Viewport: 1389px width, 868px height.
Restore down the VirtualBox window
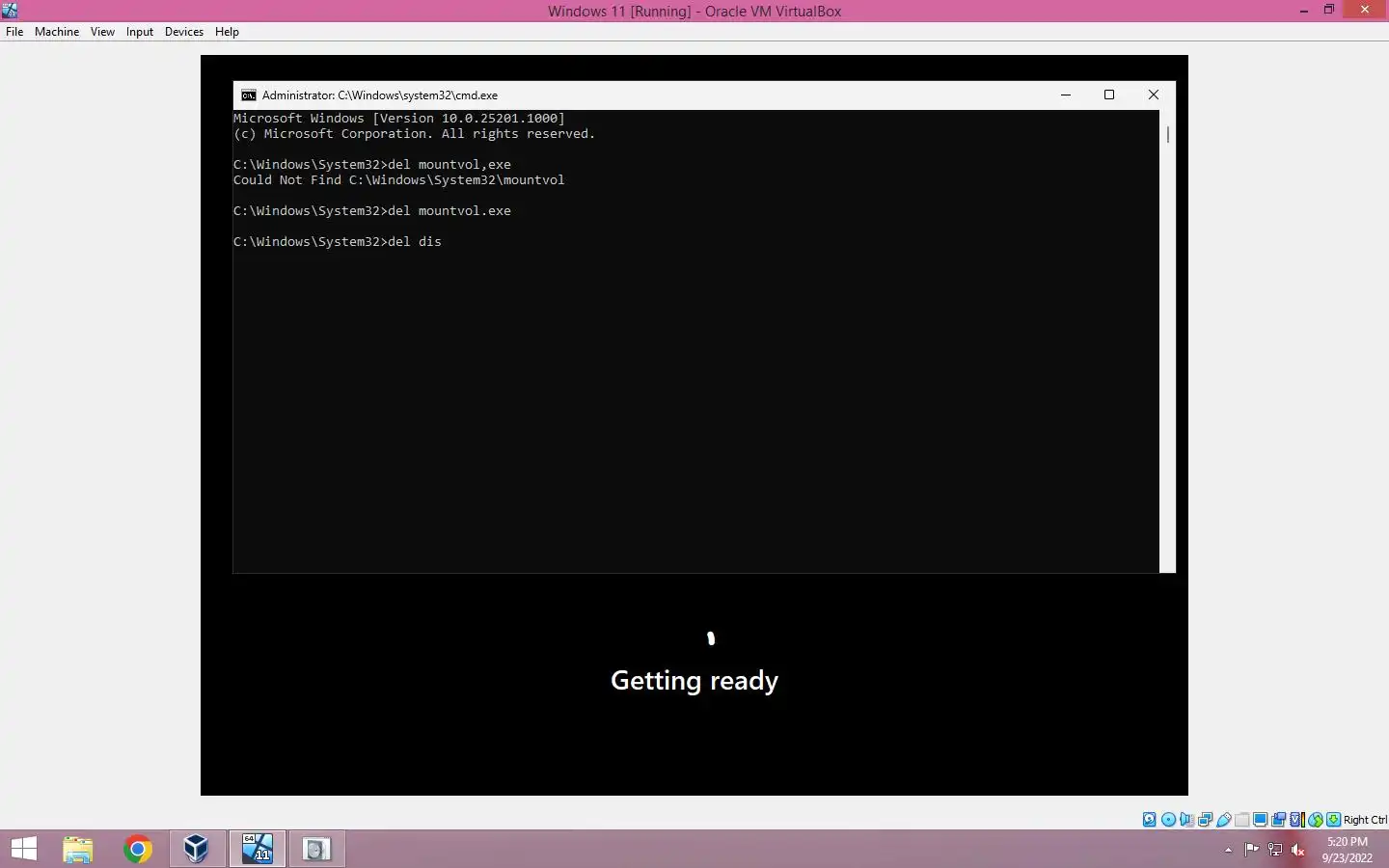tap(1329, 10)
